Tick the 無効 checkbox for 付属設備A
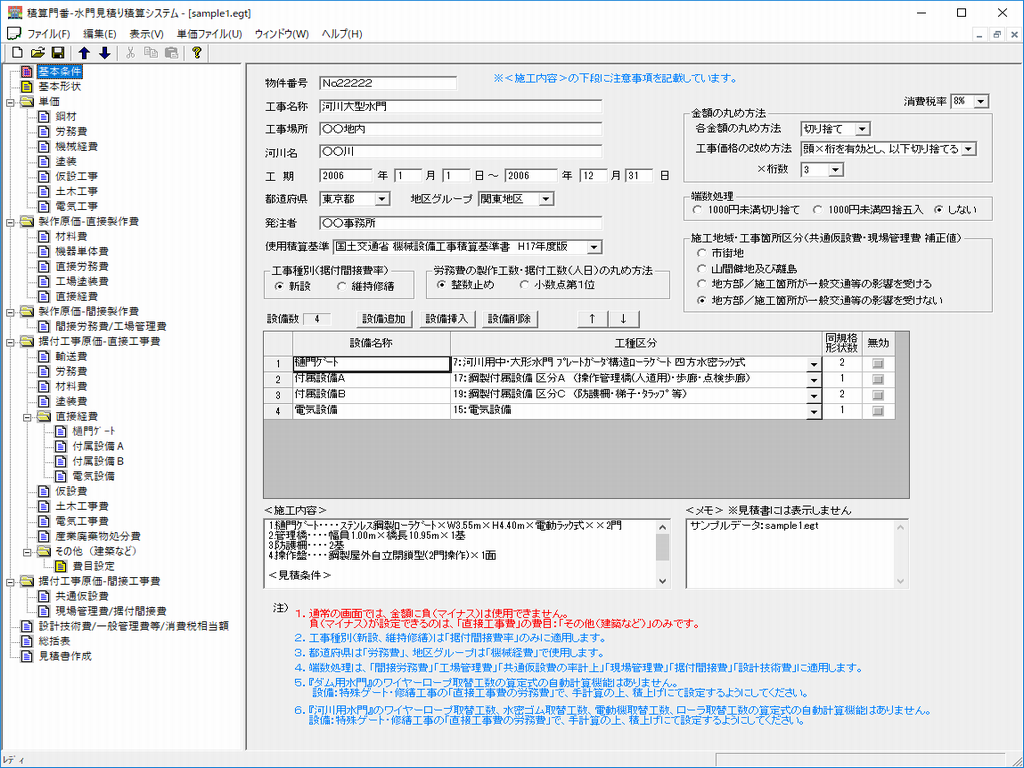1024x768 pixels. click(878, 380)
